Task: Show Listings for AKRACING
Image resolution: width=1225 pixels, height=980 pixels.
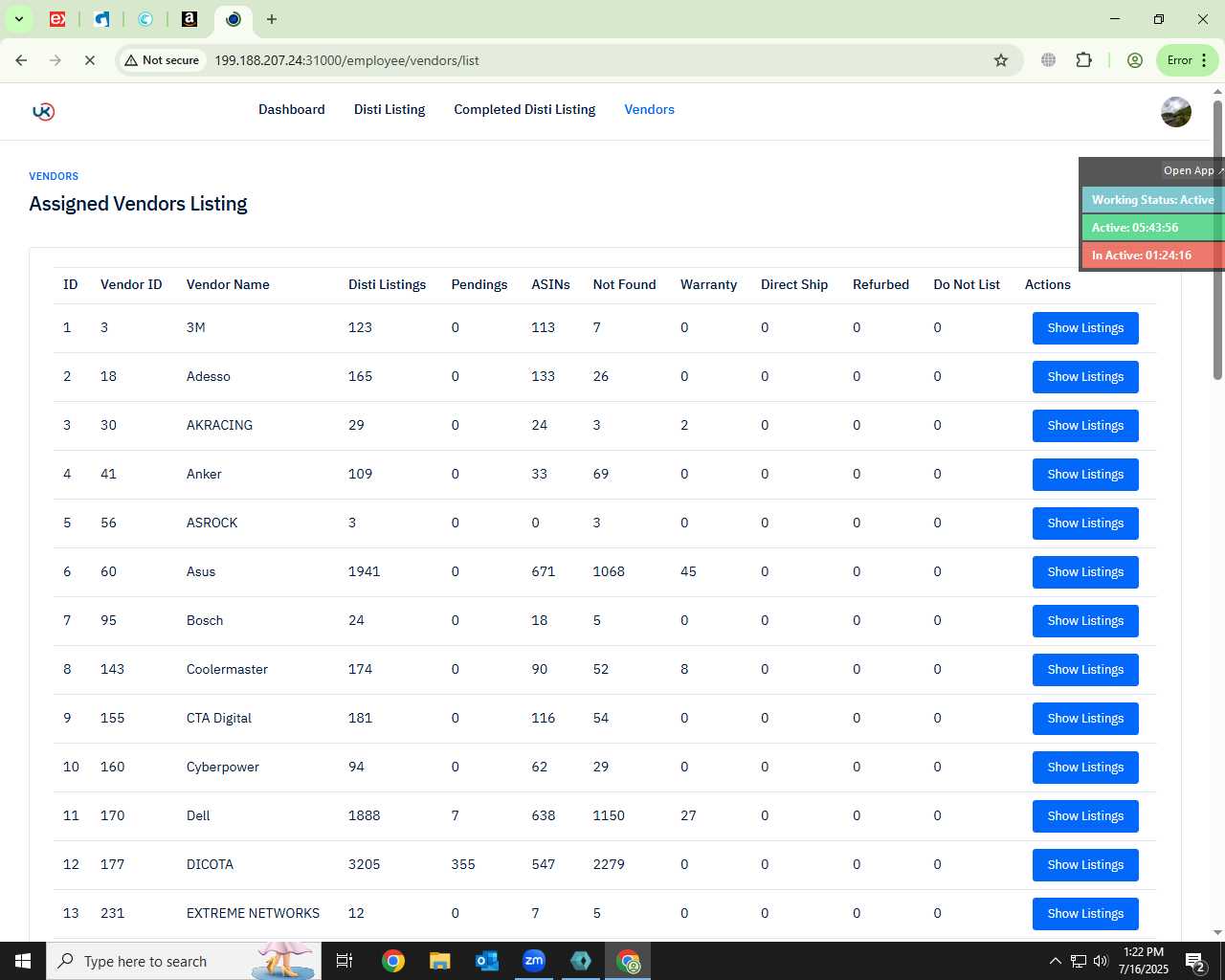Action: pyautogui.click(x=1085, y=426)
